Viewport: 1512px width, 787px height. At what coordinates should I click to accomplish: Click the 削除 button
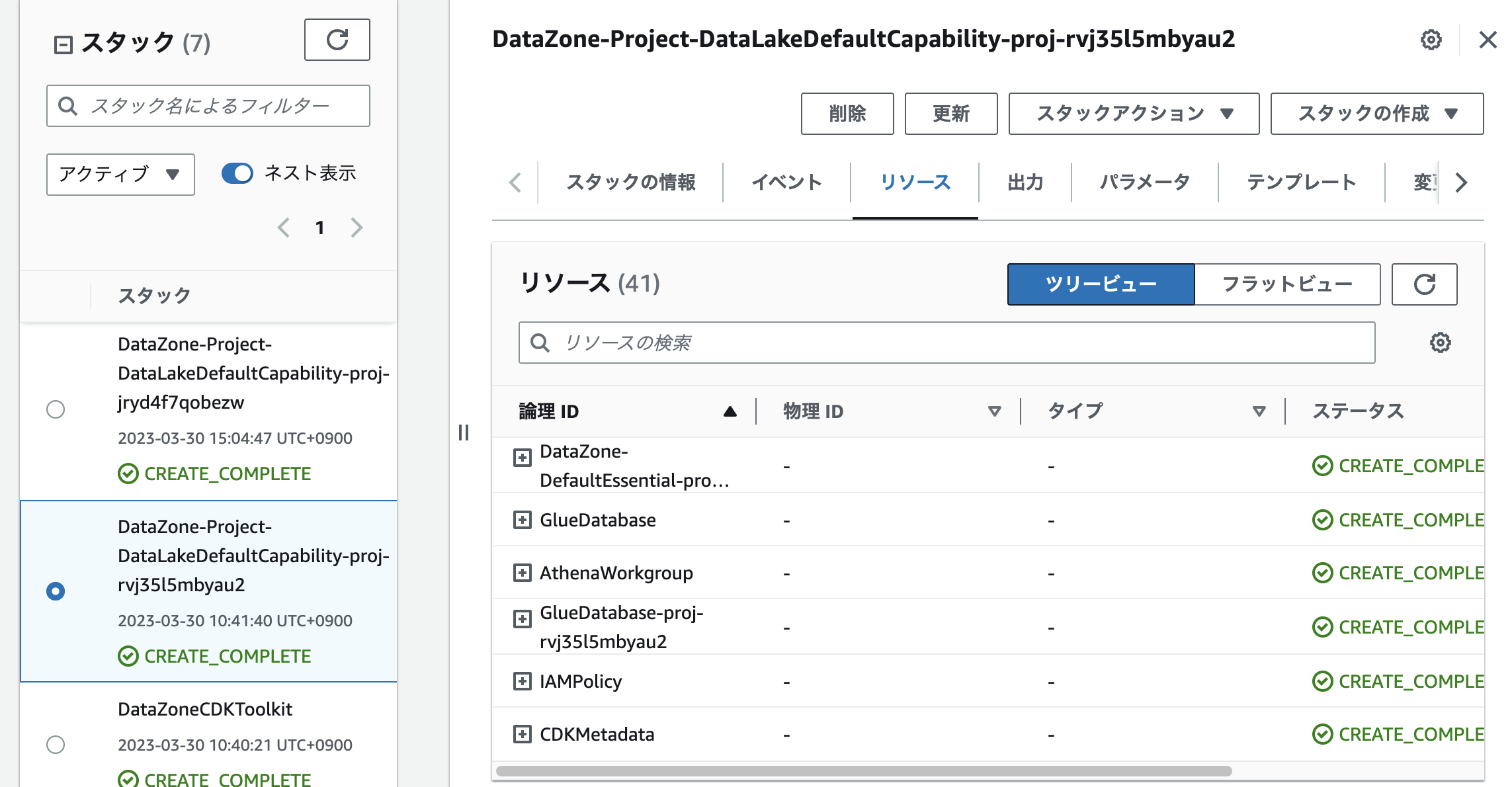click(847, 114)
